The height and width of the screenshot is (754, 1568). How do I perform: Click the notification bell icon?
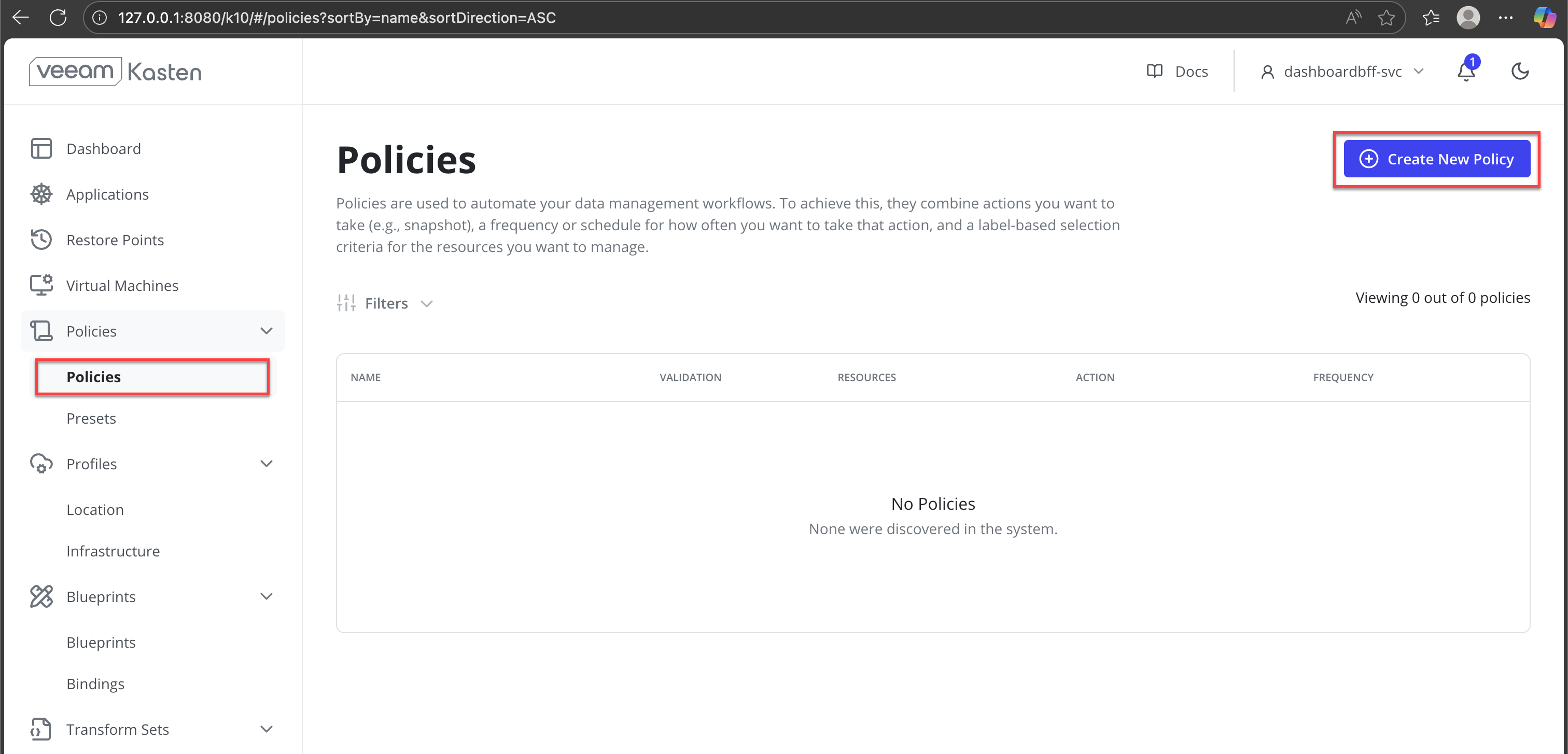1466,72
